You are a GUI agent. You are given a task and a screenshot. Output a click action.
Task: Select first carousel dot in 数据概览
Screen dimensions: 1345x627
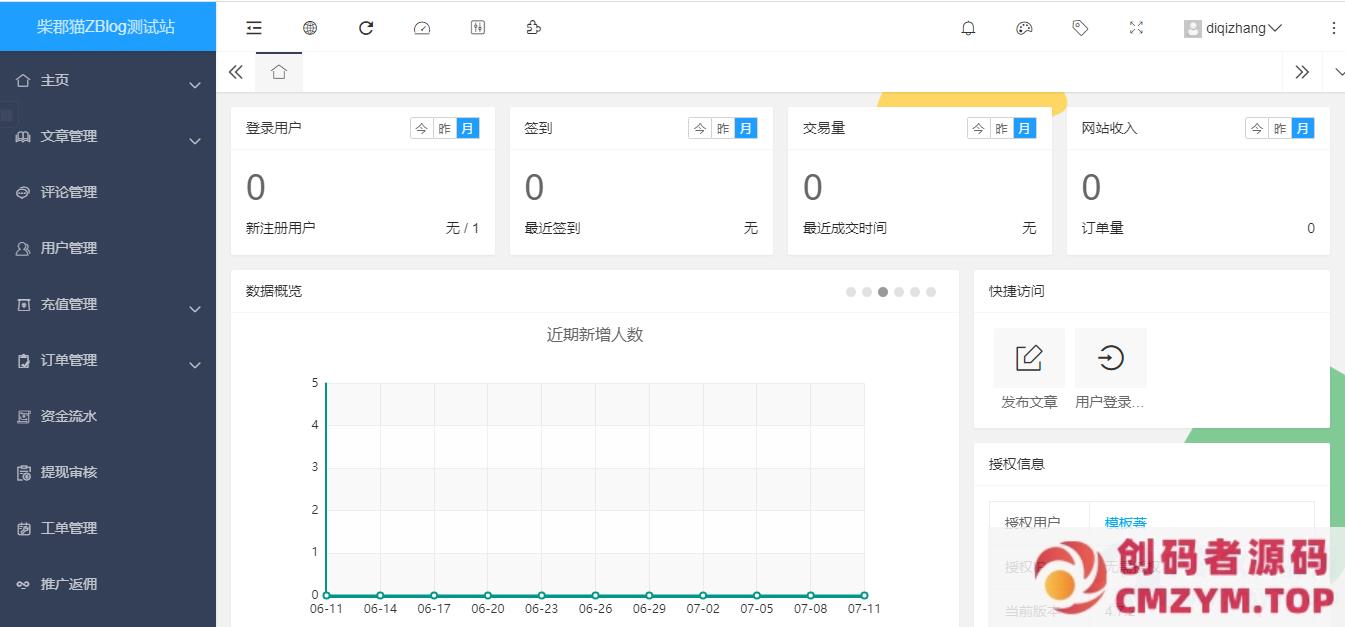pyautogui.click(x=851, y=292)
